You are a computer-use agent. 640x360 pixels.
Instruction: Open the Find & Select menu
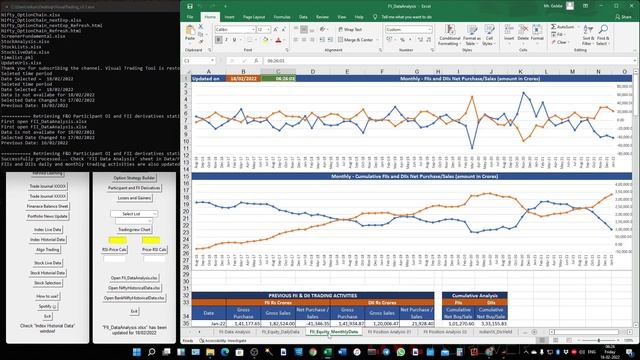pyautogui.click(x=602, y=35)
